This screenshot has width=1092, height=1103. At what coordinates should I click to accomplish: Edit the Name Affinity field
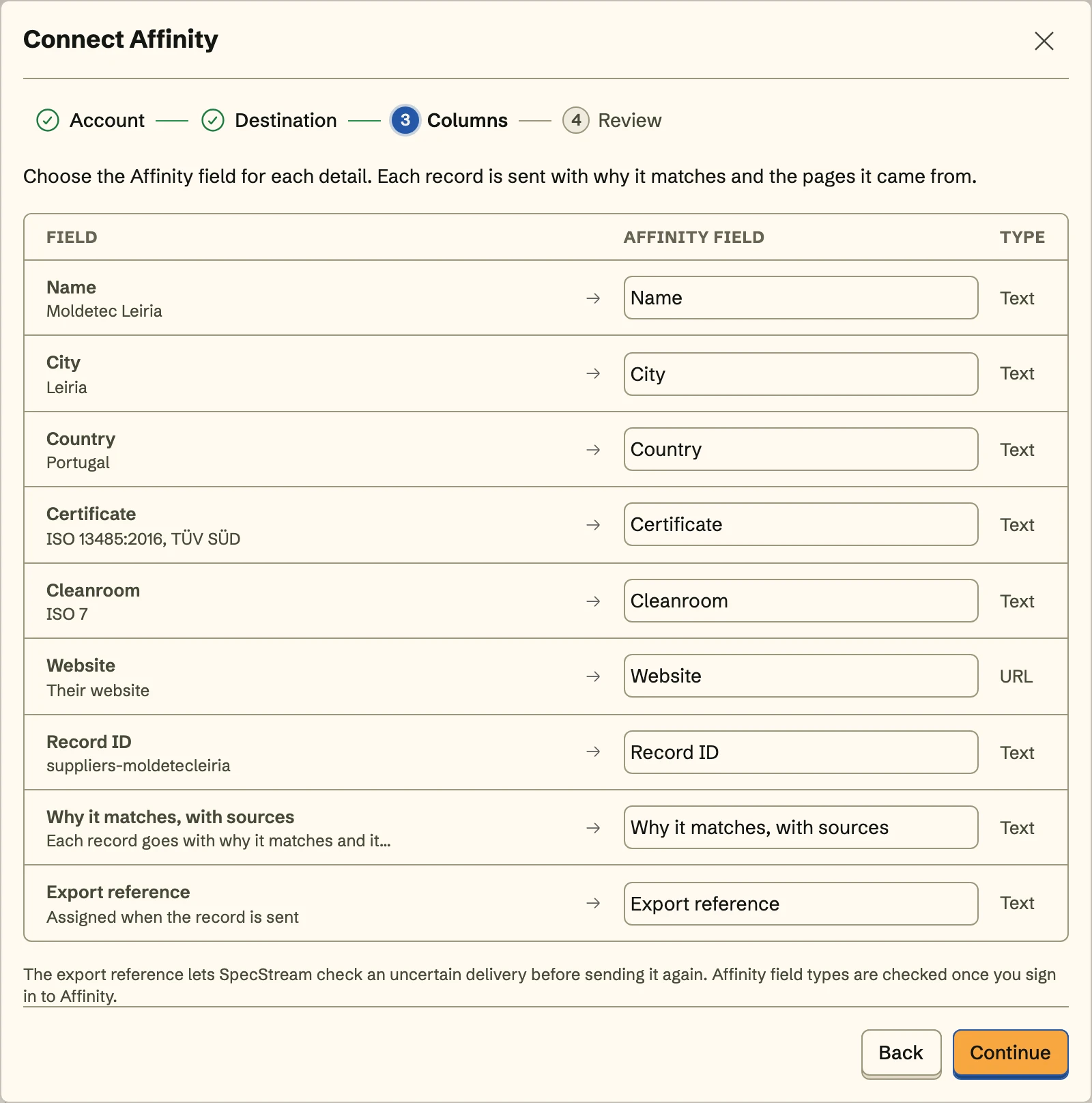tap(801, 298)
